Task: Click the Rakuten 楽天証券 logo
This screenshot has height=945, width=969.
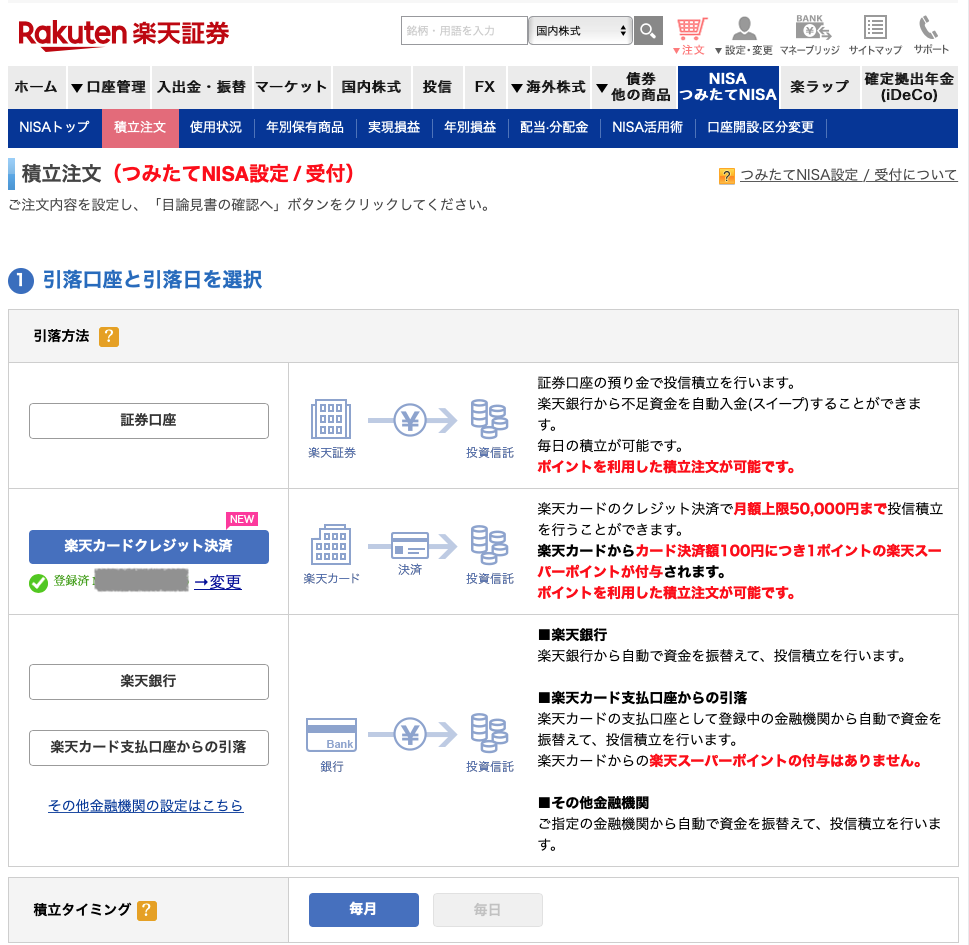Action: pyautogui.click(x=124, y=34)
